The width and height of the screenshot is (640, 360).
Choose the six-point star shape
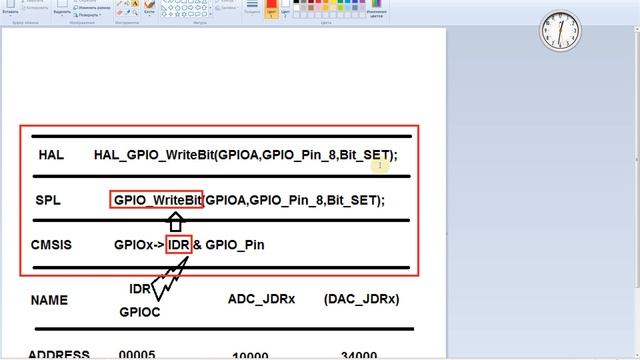(x=184, y=14)
